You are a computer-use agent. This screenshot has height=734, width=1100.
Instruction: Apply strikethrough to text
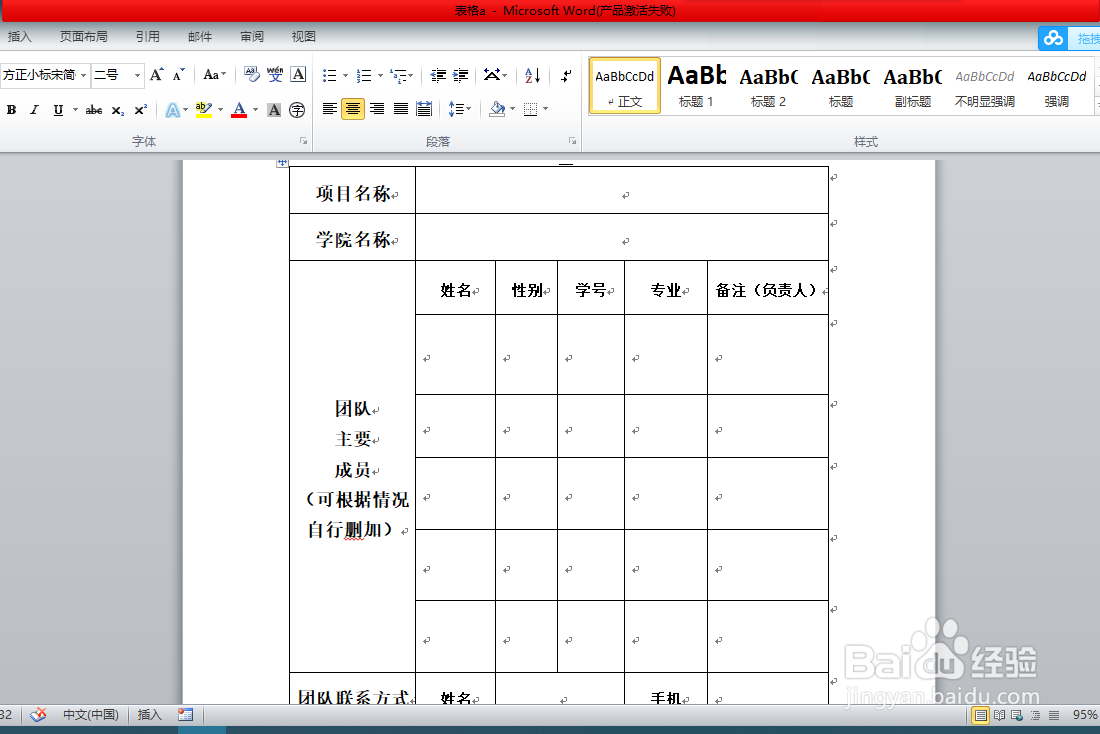[94, 109]
